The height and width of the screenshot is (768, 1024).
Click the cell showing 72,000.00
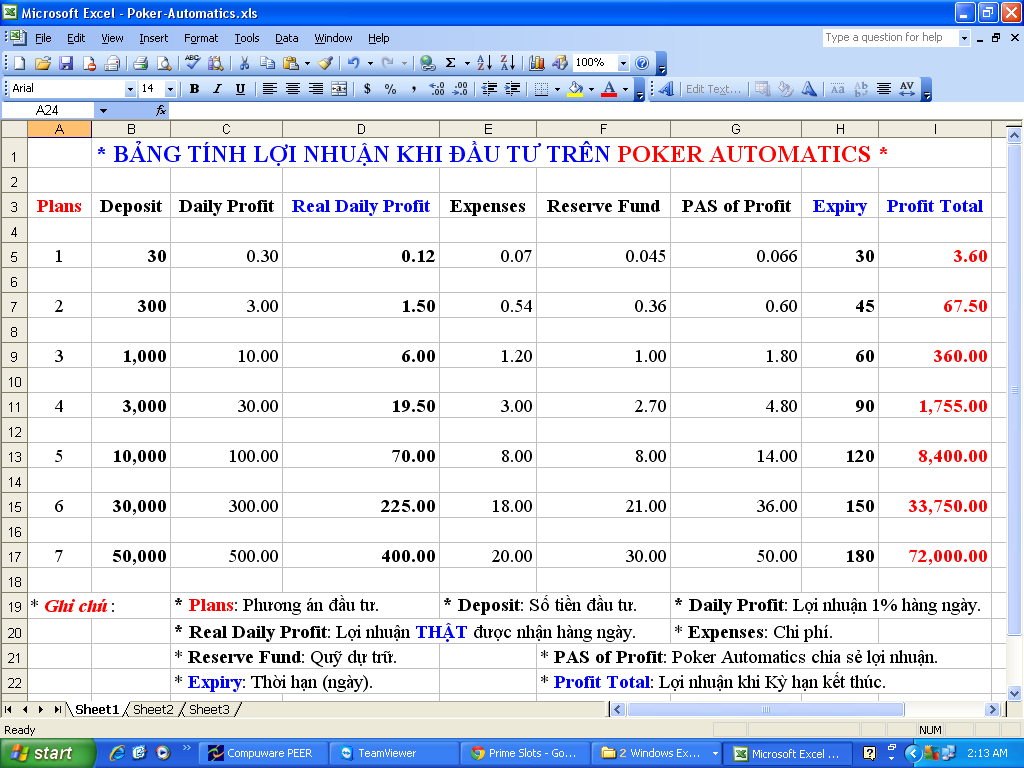[x=935, y=556]
